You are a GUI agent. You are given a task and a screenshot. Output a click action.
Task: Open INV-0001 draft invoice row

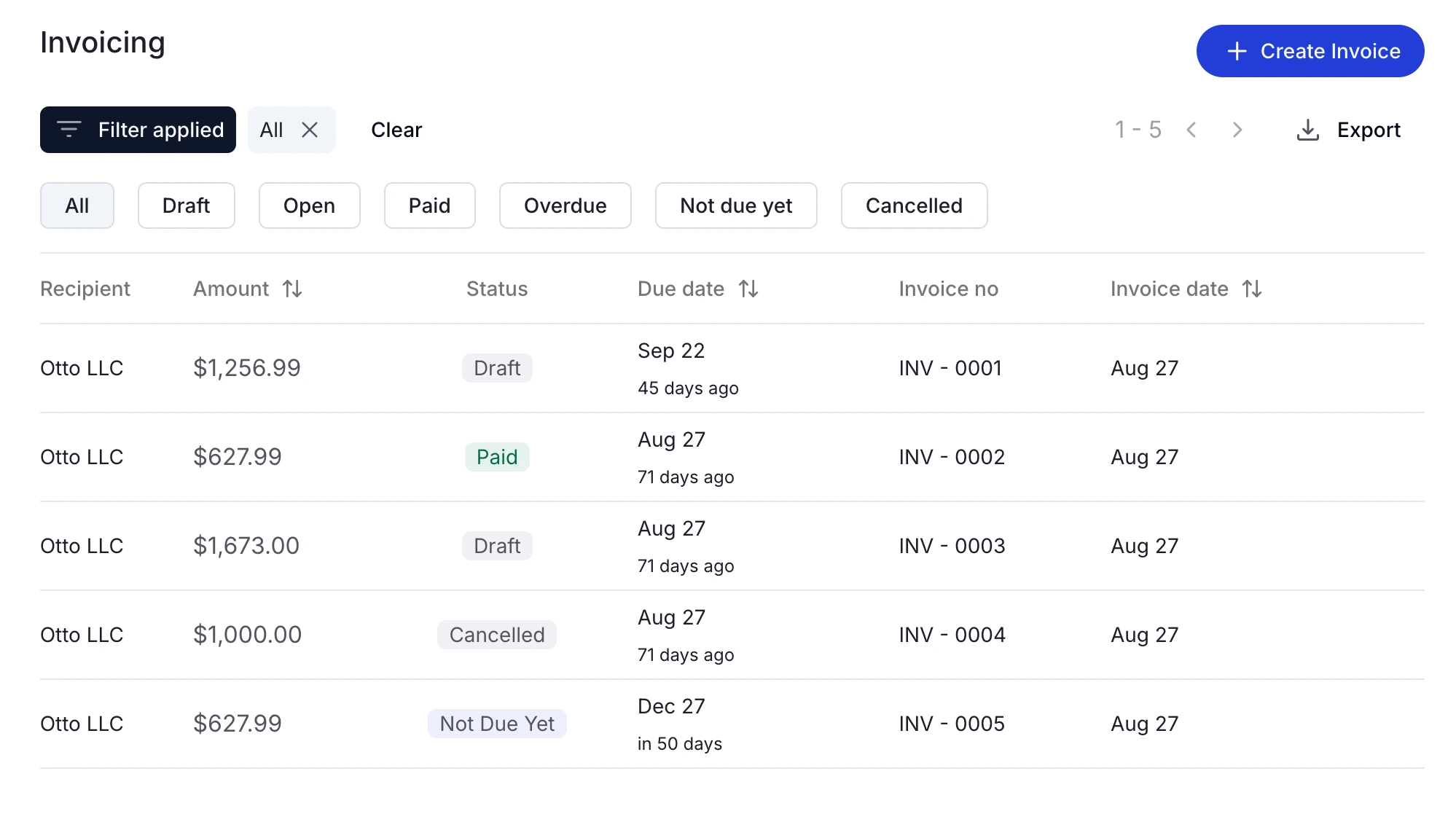pos(728,368)
